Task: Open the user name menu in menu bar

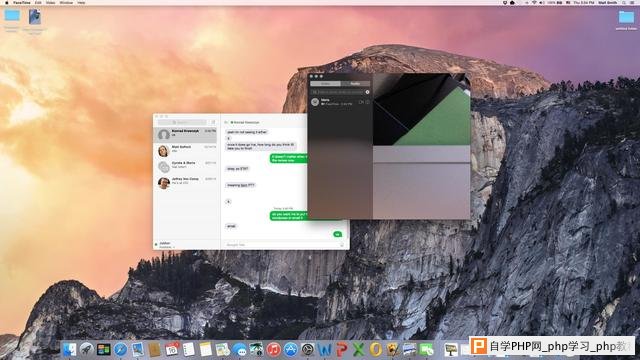Action: tap(607, 2)
